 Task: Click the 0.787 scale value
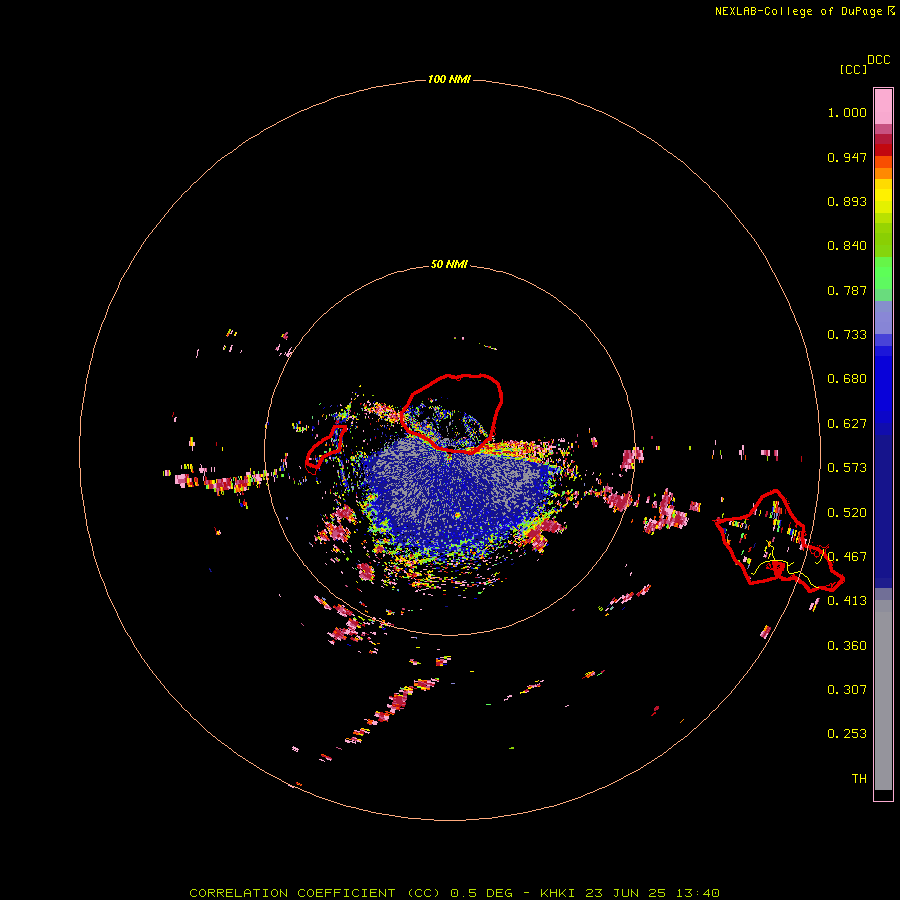coord(847,290)
